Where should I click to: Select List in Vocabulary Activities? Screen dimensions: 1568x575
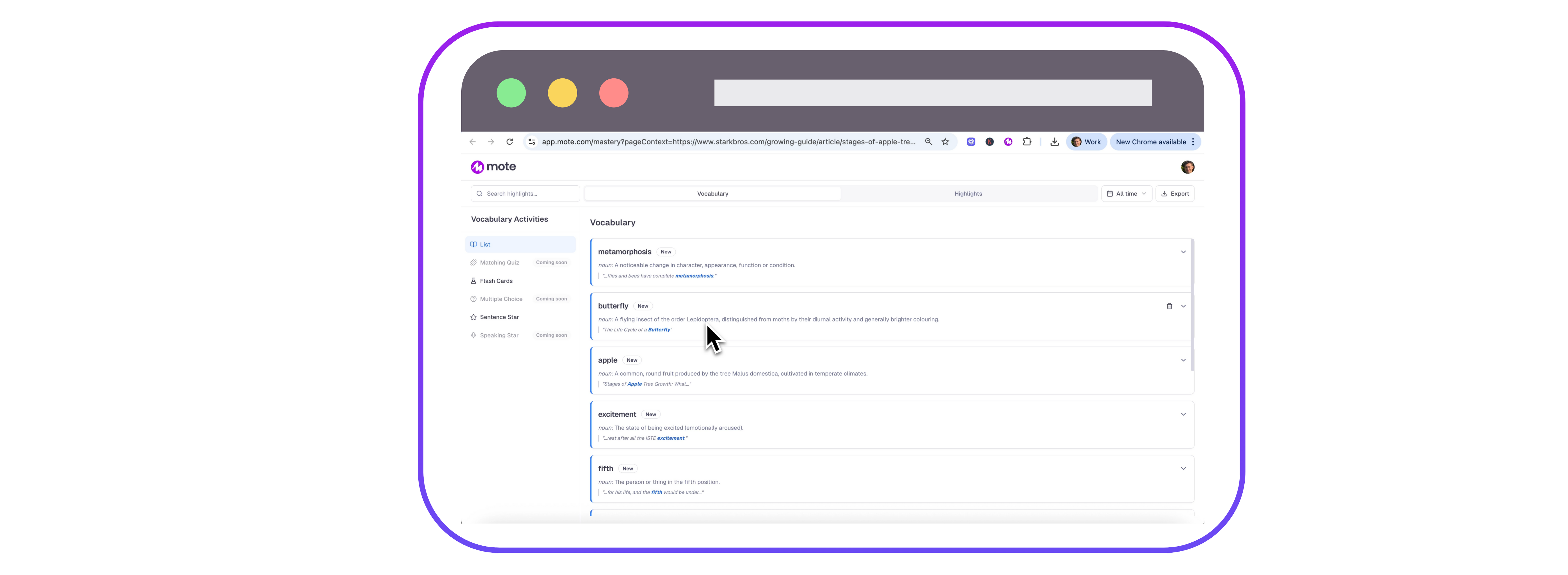(520, 245)
